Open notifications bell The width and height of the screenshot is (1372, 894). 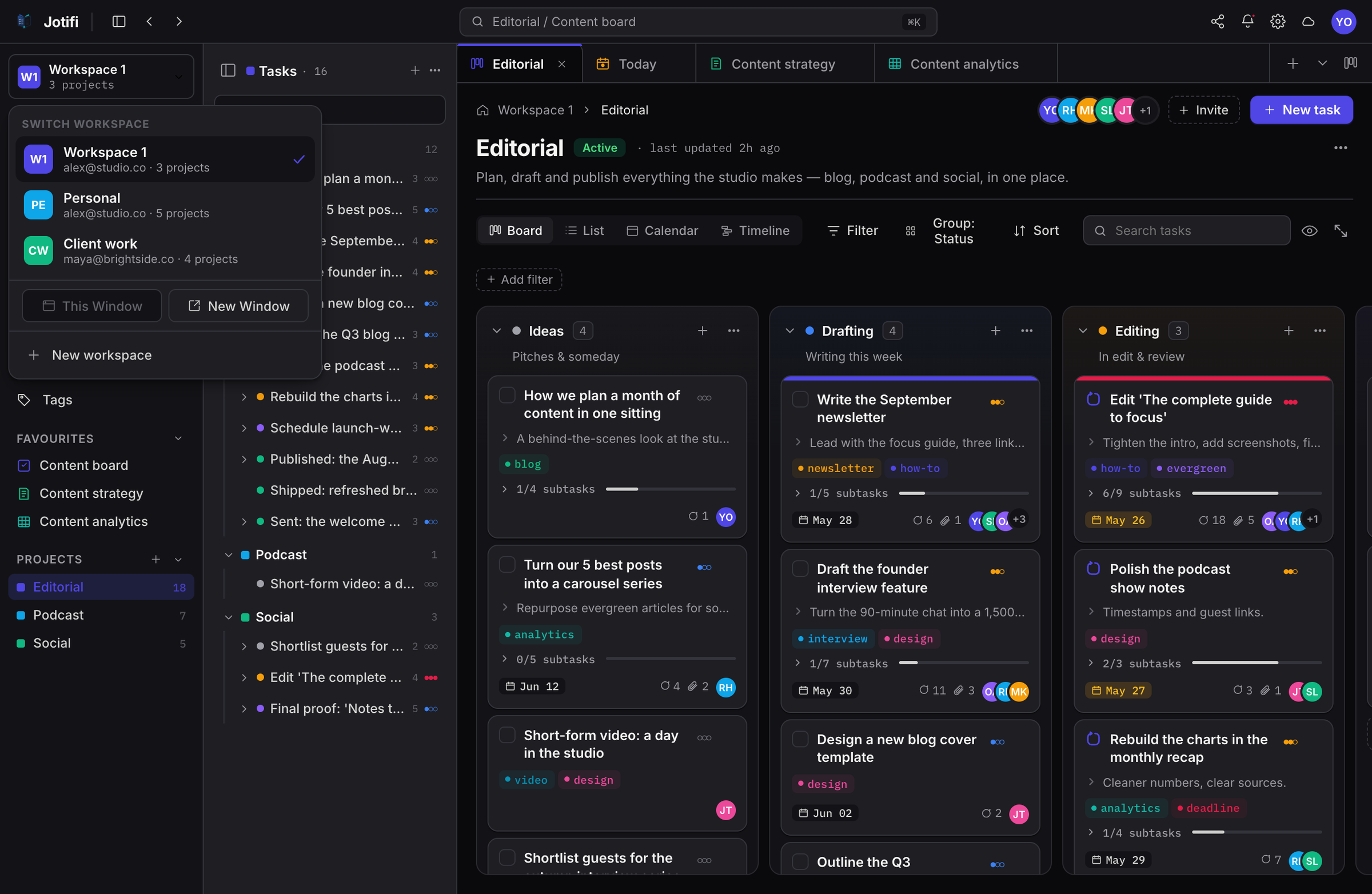1247,21
